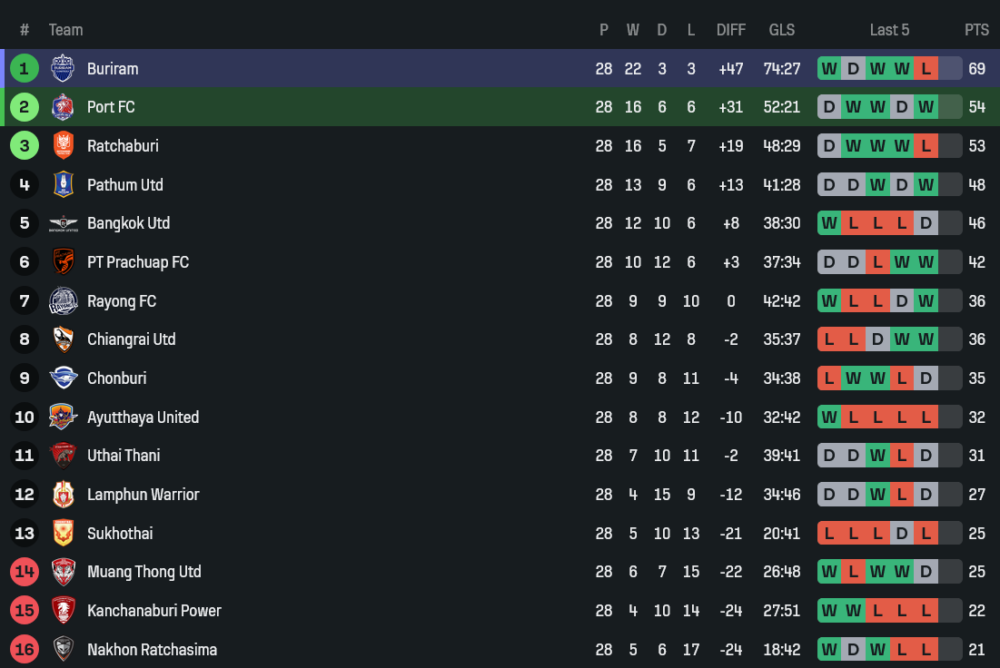Sort by the DIFF column header

731,30
